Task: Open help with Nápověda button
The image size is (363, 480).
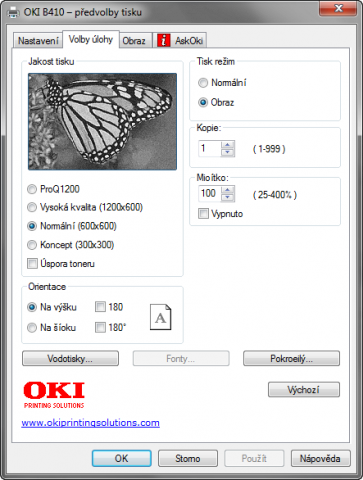Action: click(x=320, y=458)
